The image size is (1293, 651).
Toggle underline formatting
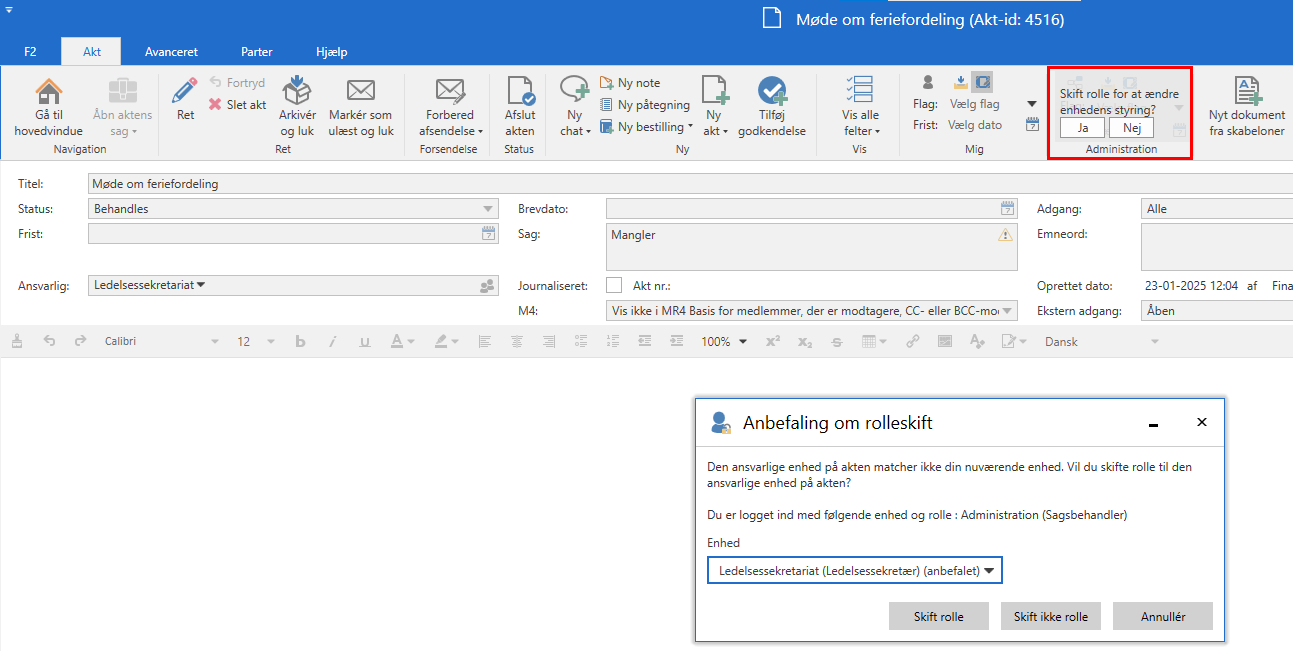(x=363, y=341)
